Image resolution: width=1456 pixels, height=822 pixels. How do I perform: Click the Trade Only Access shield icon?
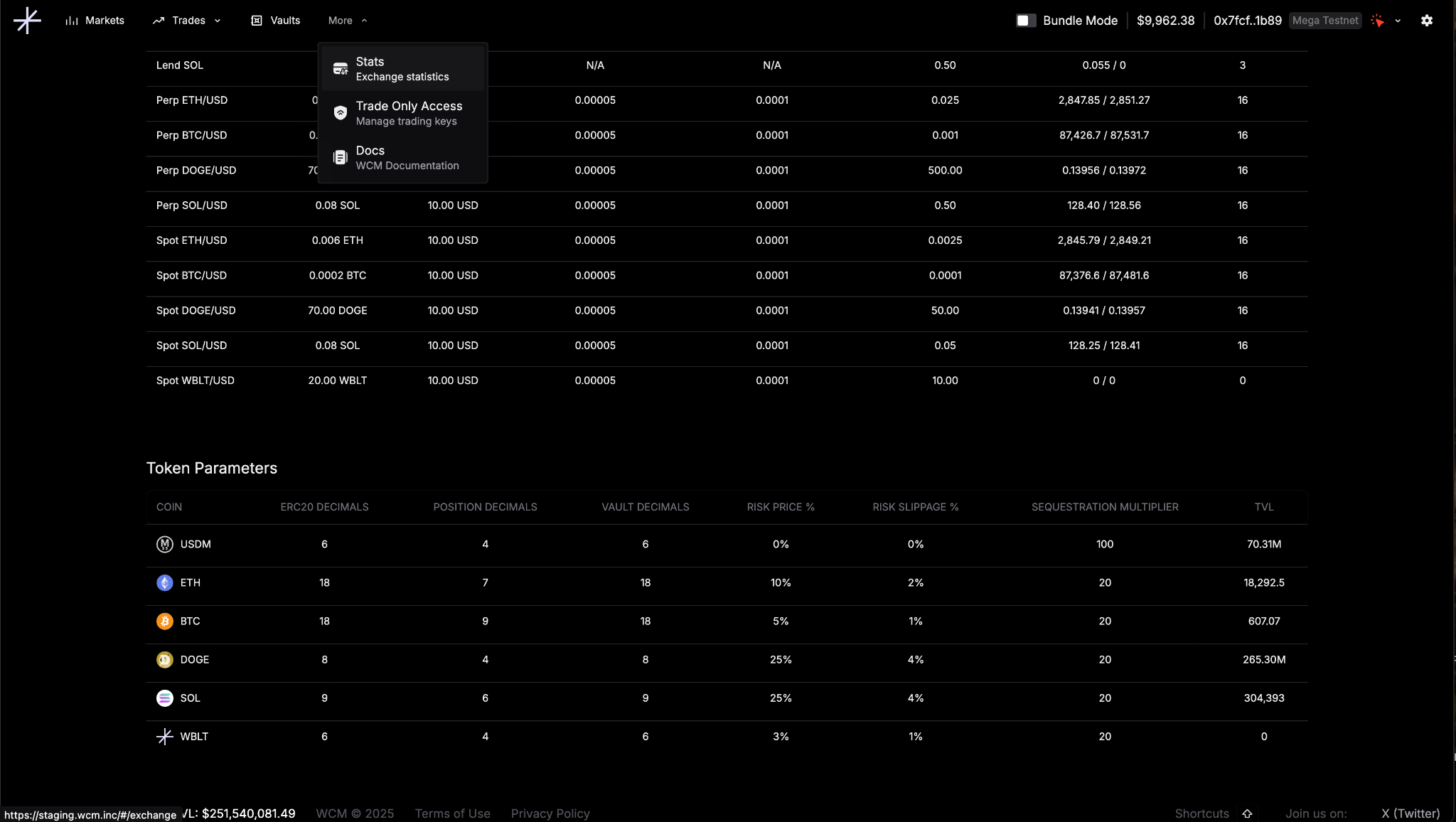coord(341,113)
